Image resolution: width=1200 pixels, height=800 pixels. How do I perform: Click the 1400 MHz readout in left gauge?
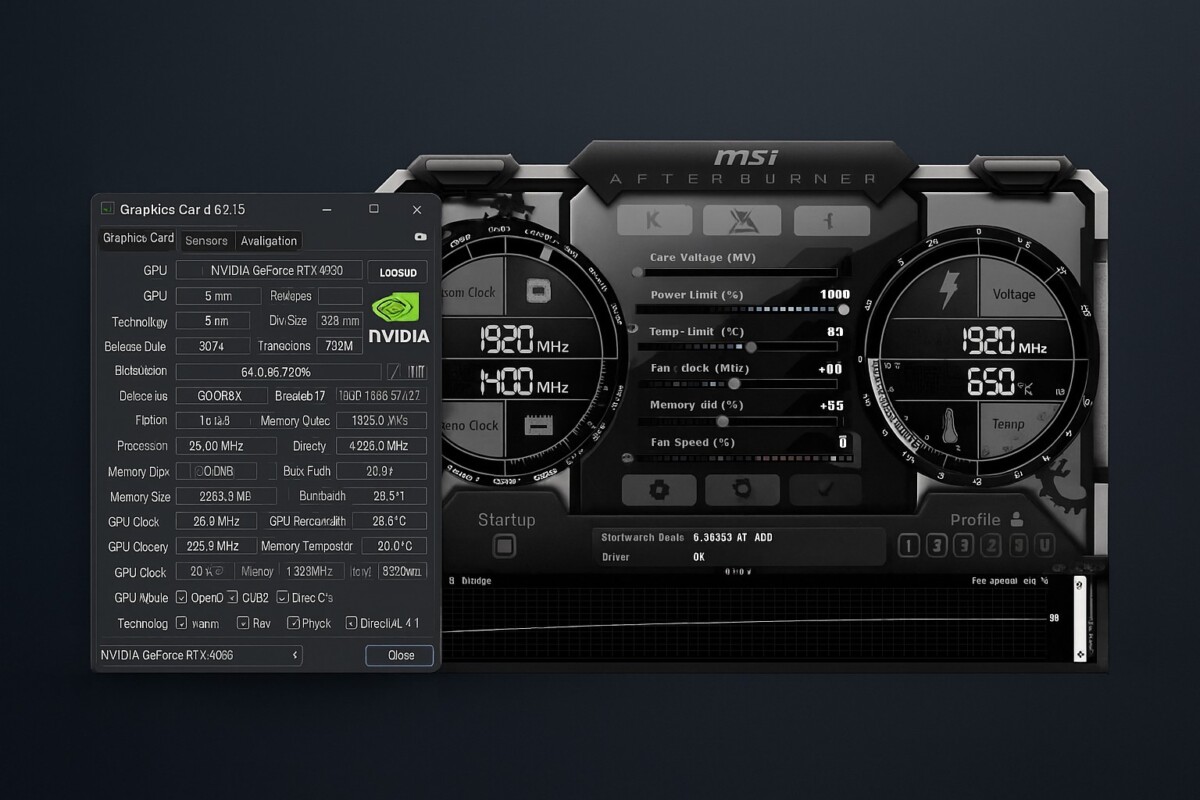[524, 381]
